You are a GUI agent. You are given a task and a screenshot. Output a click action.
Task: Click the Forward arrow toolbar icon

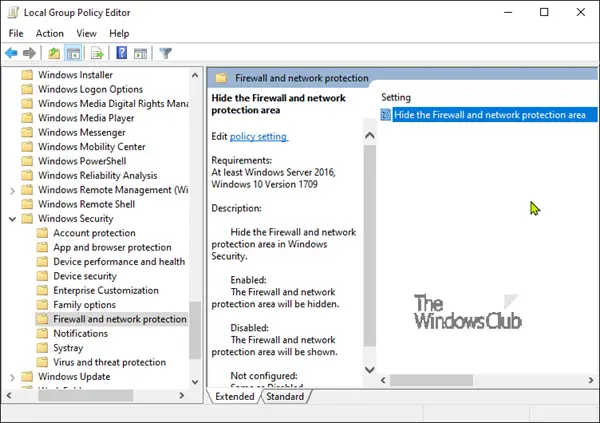(x=29, y=53)
